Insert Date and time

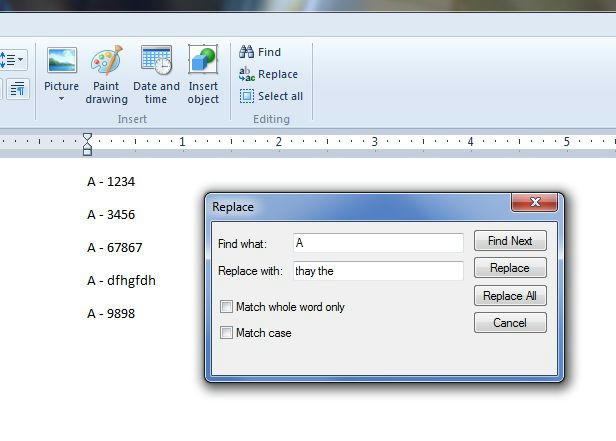156,75
